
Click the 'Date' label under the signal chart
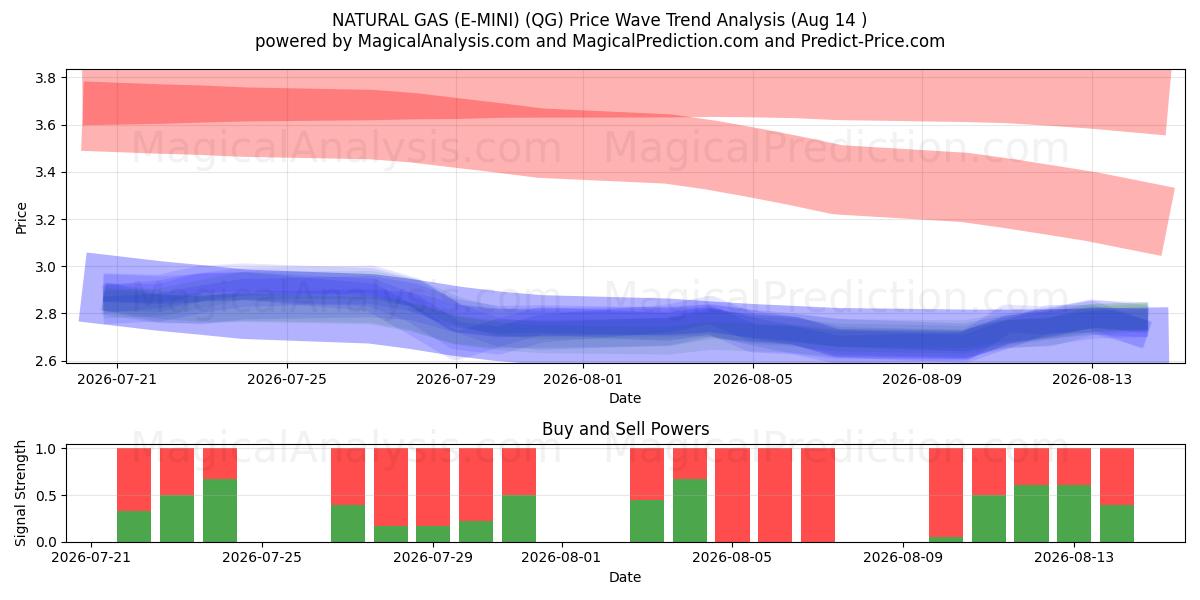pyautogui.click(x=625, y=577)
